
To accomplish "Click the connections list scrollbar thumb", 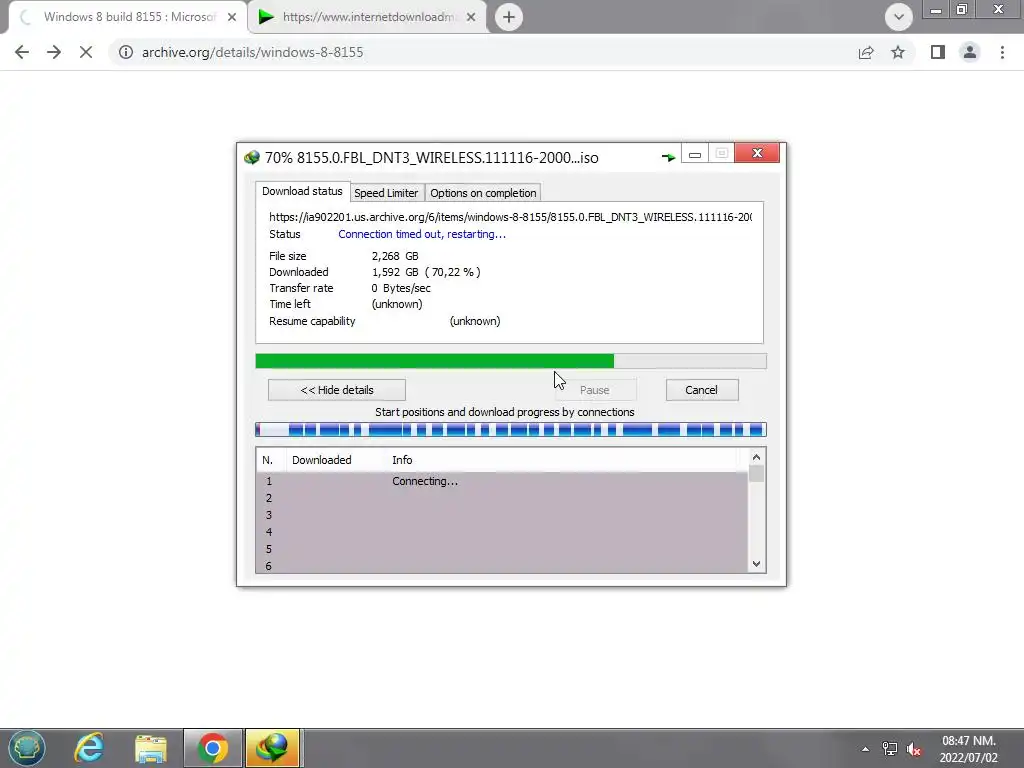I will [756, 473].
